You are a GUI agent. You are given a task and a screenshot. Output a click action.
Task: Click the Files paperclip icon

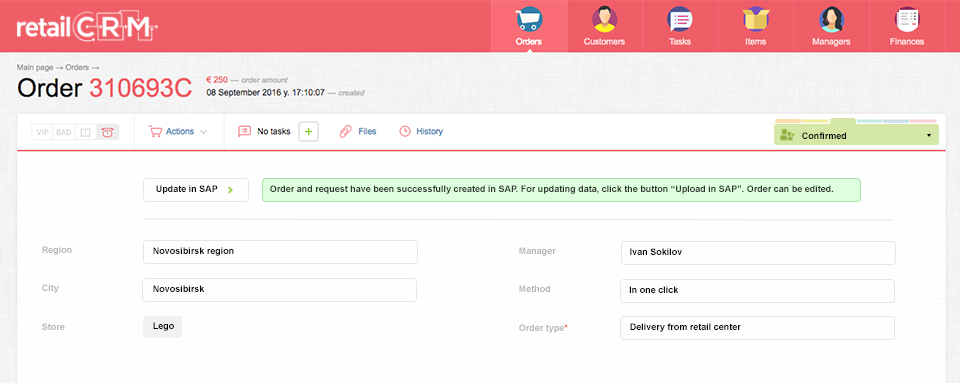[346, 132]
